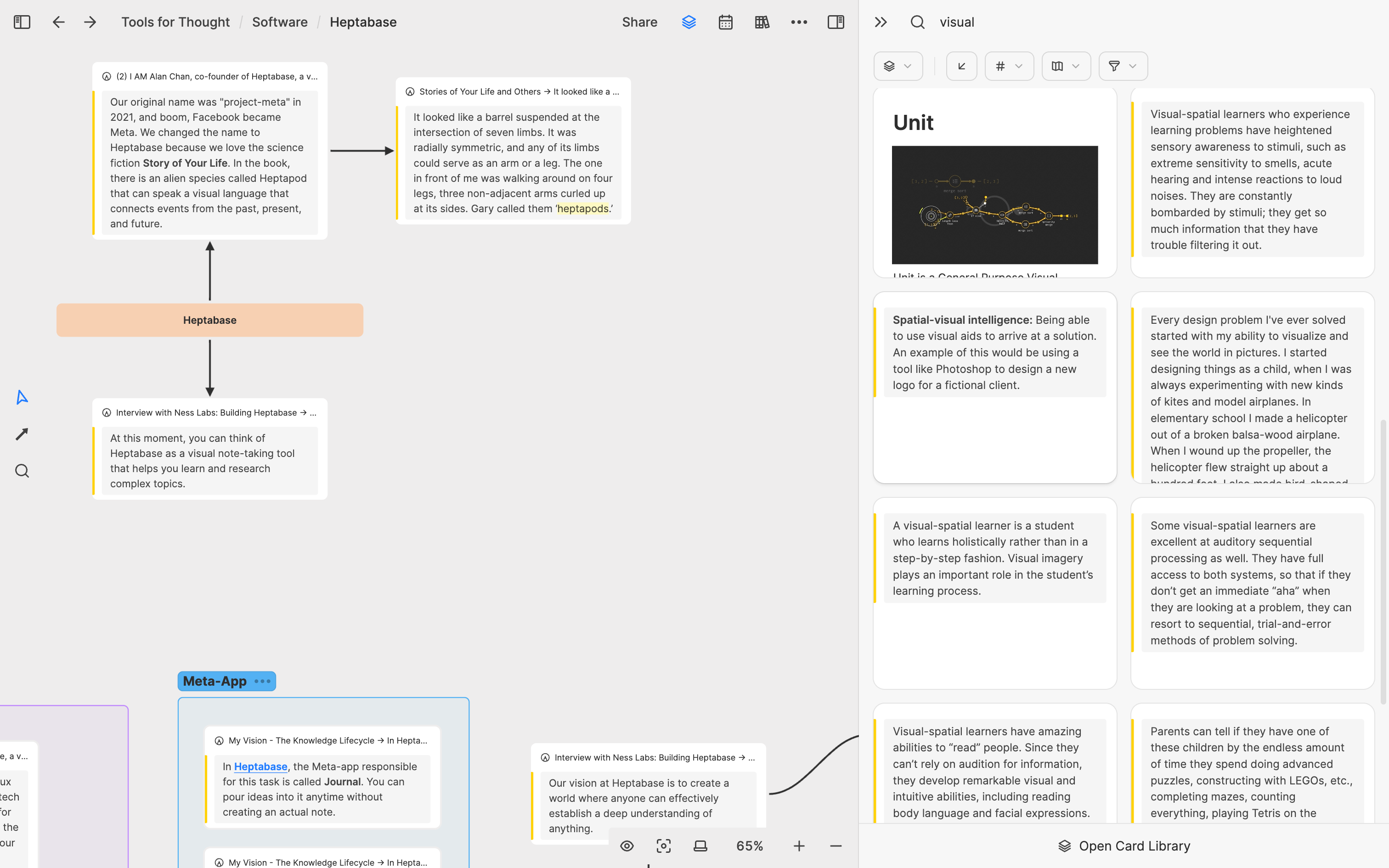1389x868 pixels.
Task: Open the hashtag tag filter dropdown
Action: pyautogui.click(x=1009, y=66)
